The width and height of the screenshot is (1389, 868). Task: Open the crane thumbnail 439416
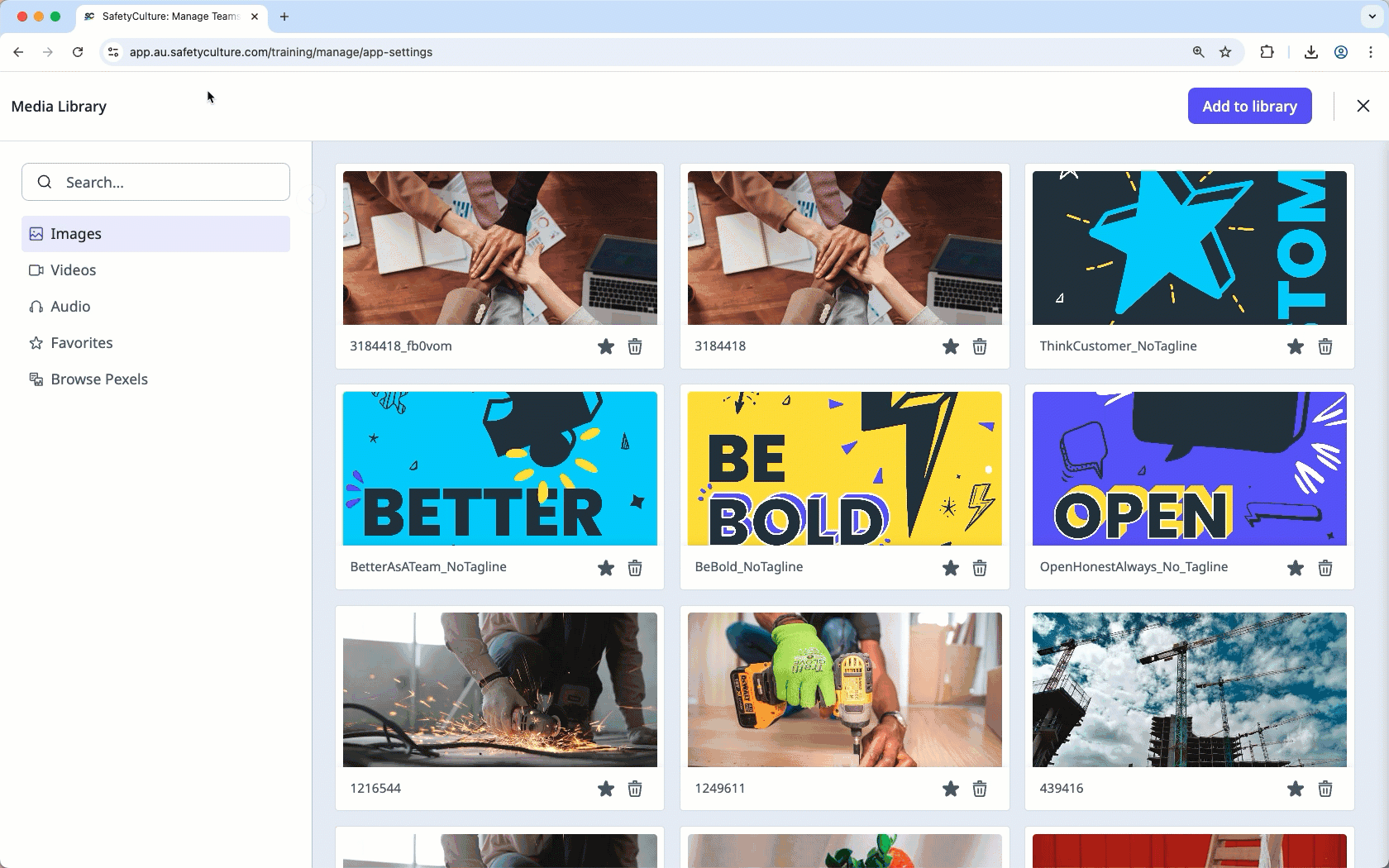[1190, 689]
